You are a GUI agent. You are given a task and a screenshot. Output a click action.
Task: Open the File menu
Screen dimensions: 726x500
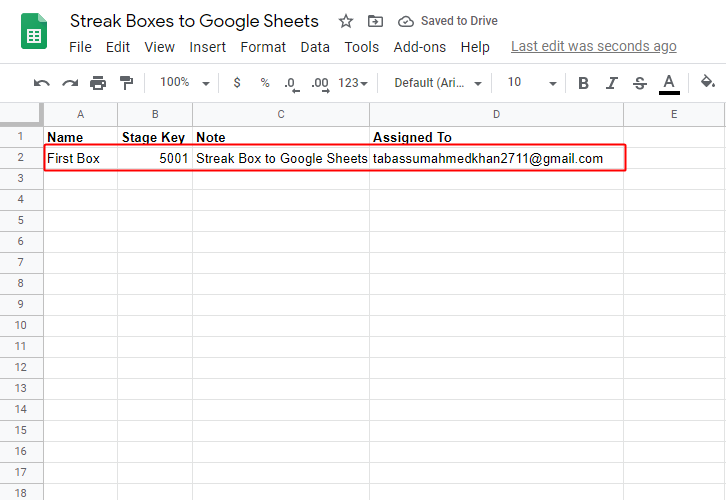pos(81,47)
